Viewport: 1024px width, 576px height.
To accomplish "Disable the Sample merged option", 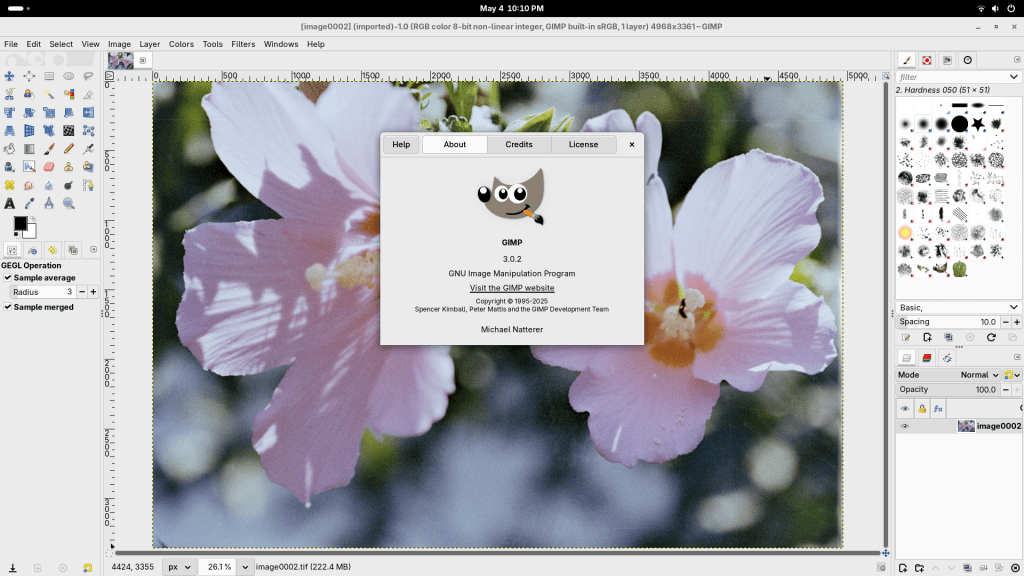I will pos(8,307).
